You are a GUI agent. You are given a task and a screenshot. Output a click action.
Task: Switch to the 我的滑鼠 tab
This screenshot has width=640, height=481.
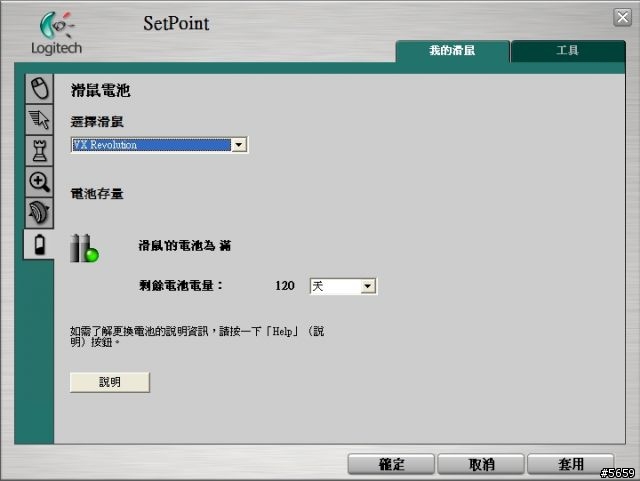[452, 51]
